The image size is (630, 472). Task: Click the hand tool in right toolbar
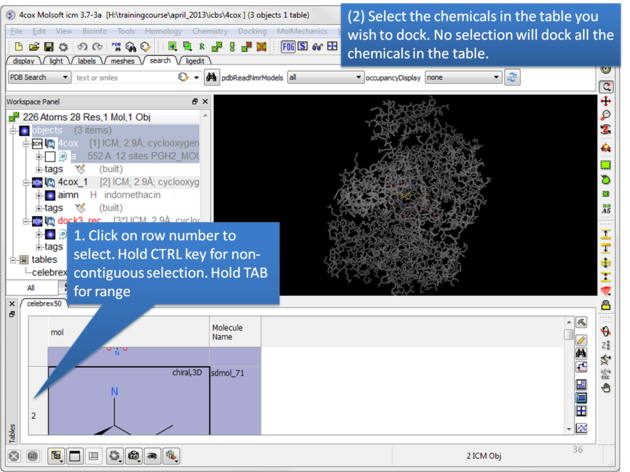(x=606, y=387)
